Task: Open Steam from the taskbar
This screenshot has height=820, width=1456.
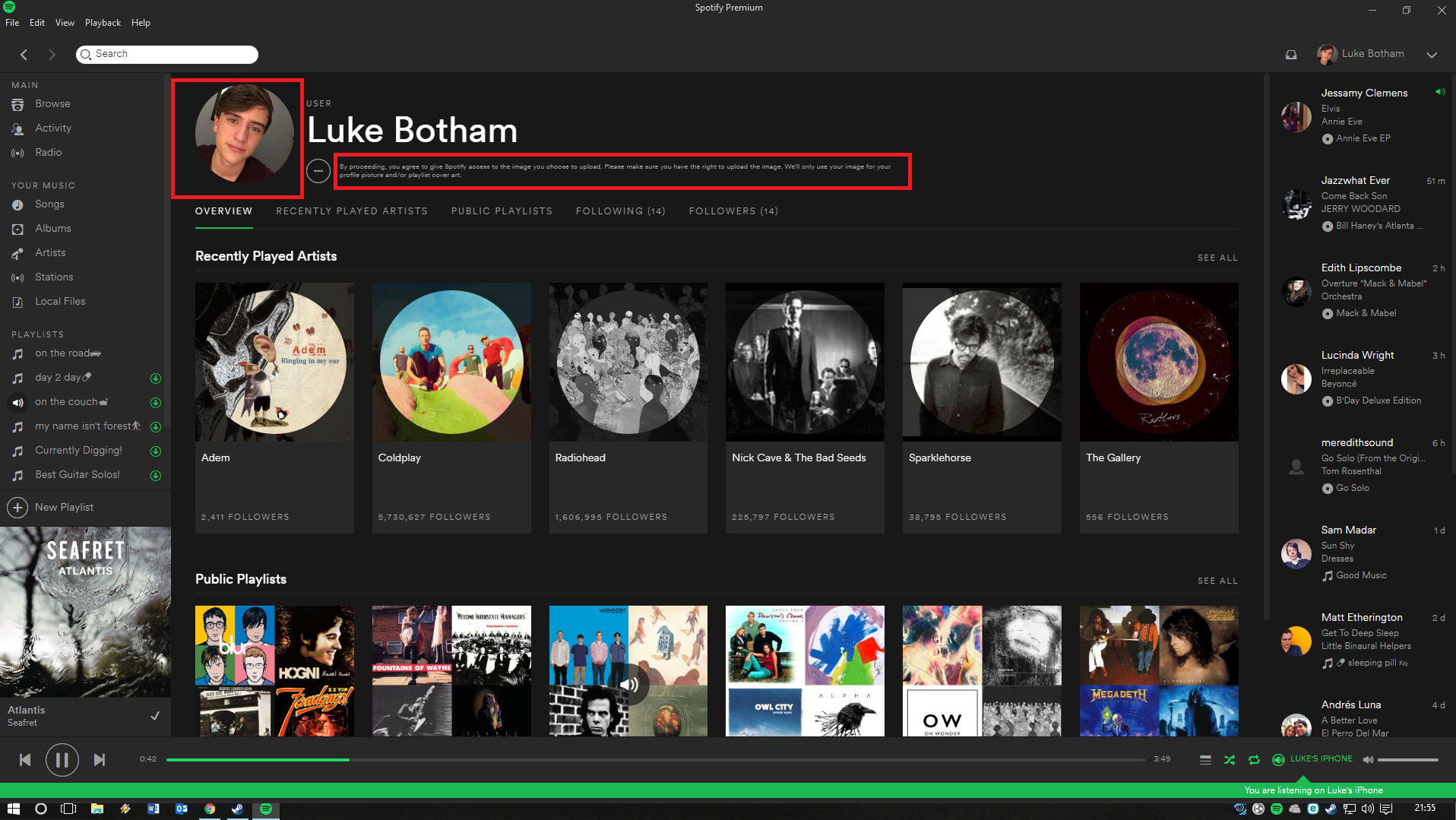Action: [x=238, y=809]
